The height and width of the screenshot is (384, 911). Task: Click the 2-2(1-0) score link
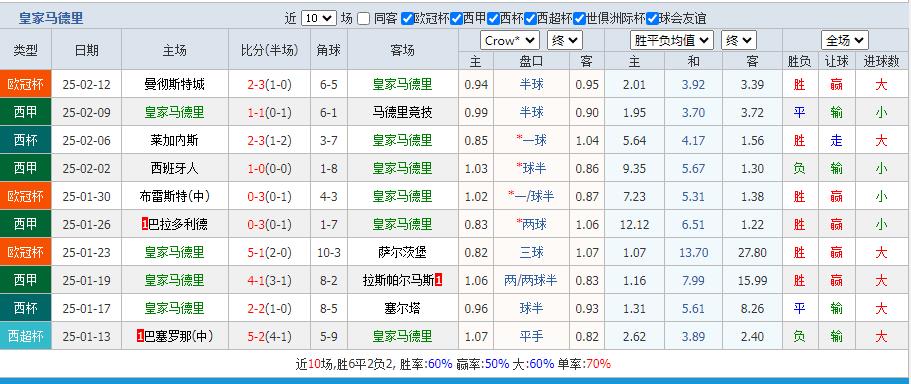pos(270,308)
